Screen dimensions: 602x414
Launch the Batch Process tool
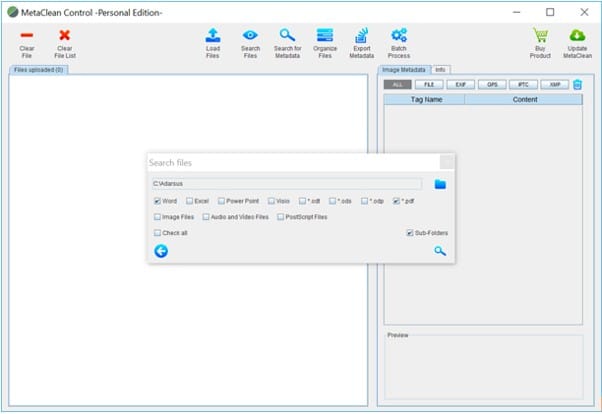pyautogui.click(x=399, y=36)
